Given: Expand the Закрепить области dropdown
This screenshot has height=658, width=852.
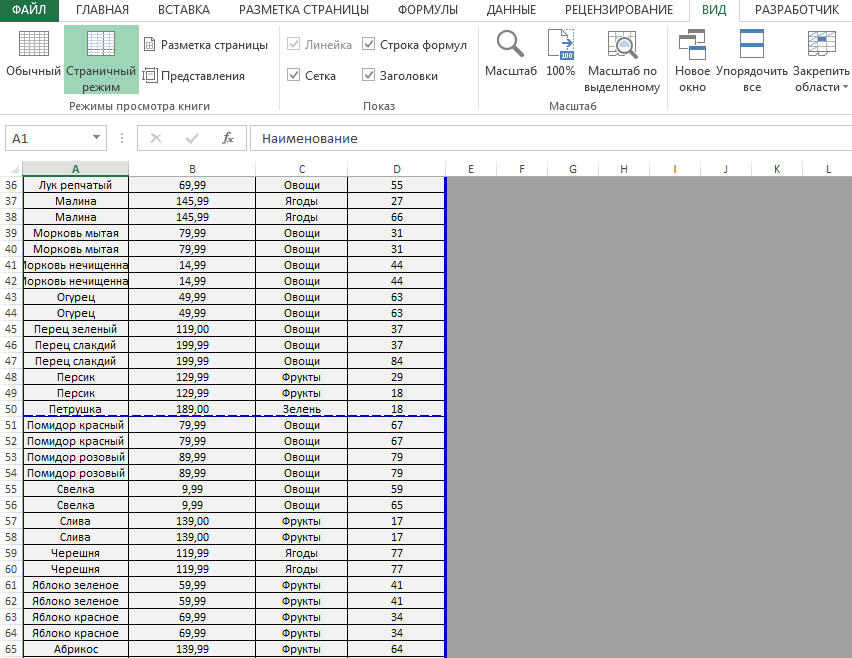Looking at the screenshot, I should point(821,60).
